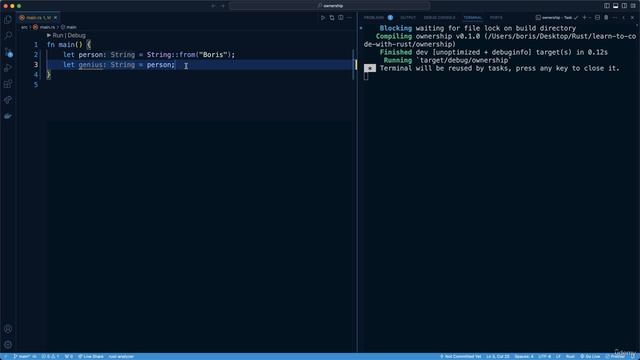Screen dimensions: 640x360
Task: Click errors and warnings status bar counter
Action: coord(50,356)
